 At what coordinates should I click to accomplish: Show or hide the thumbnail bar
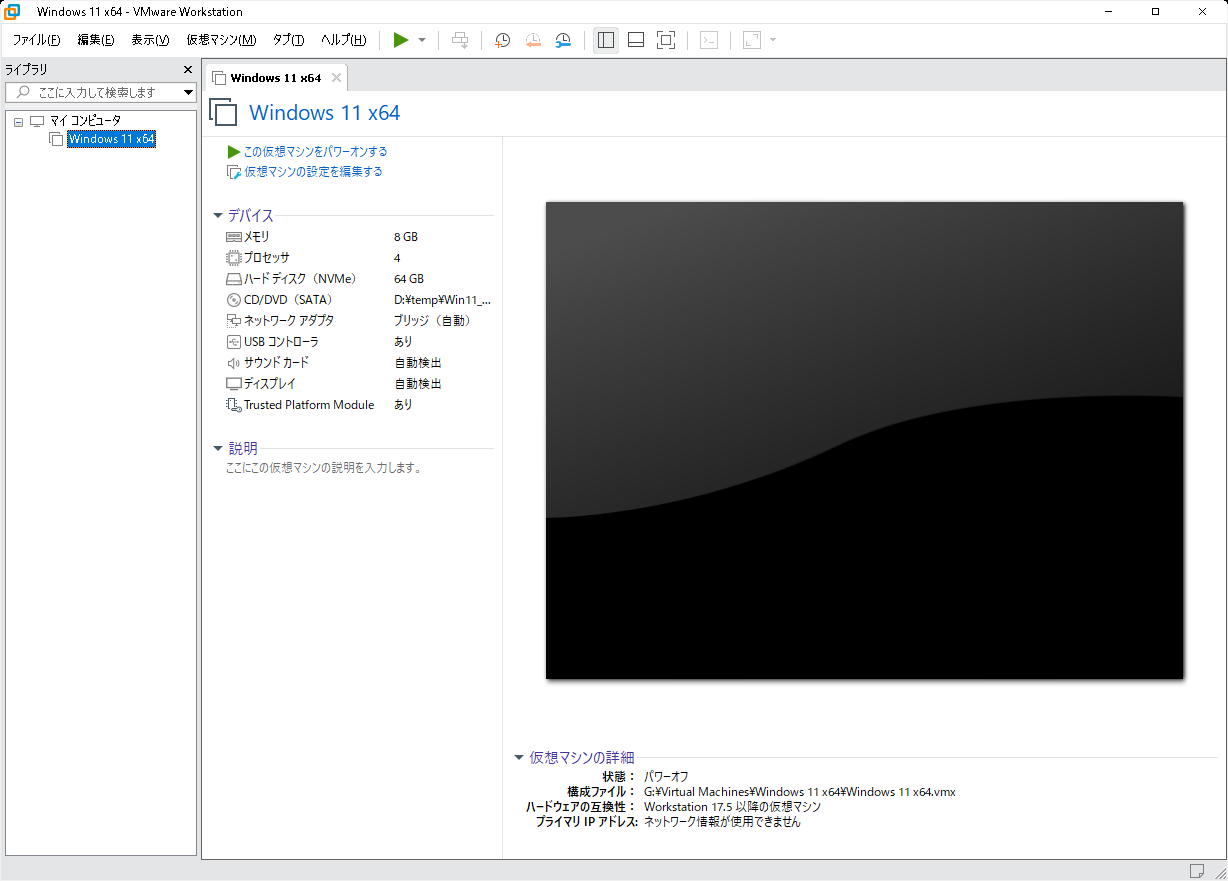click(x=636, y=40)
